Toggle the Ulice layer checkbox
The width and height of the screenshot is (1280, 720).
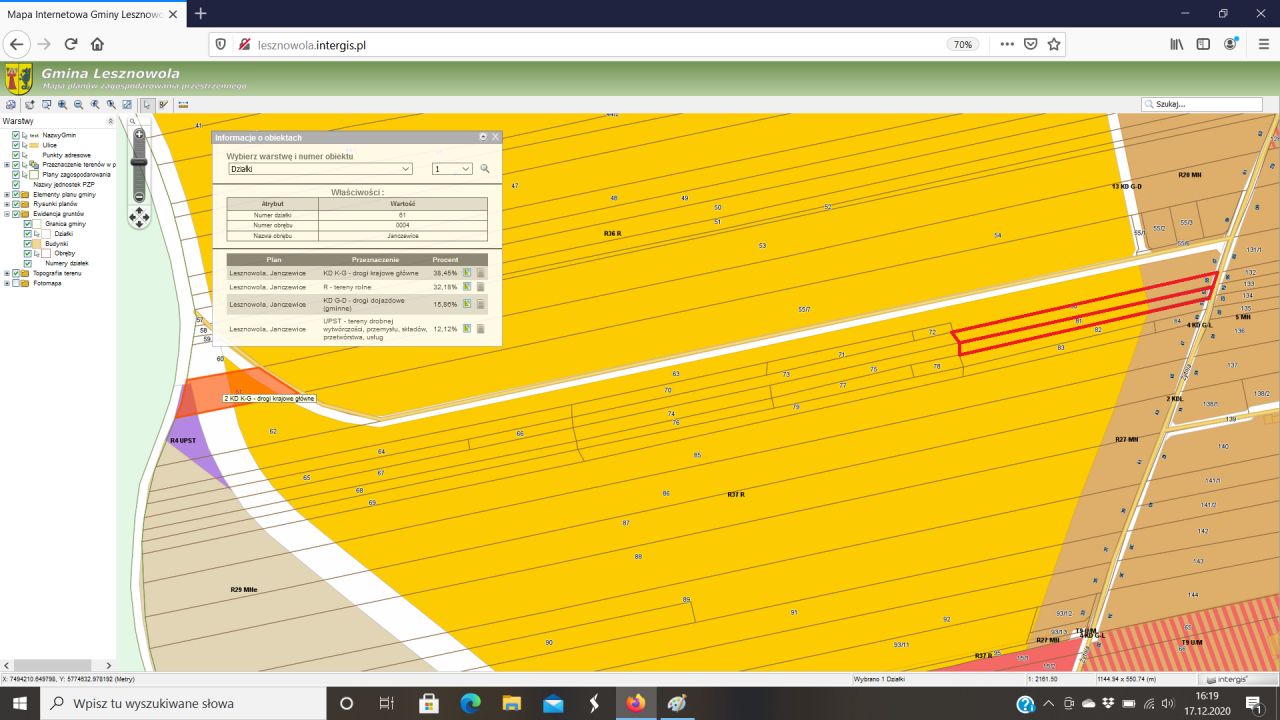pyautogui.click(x=16, y=145)
